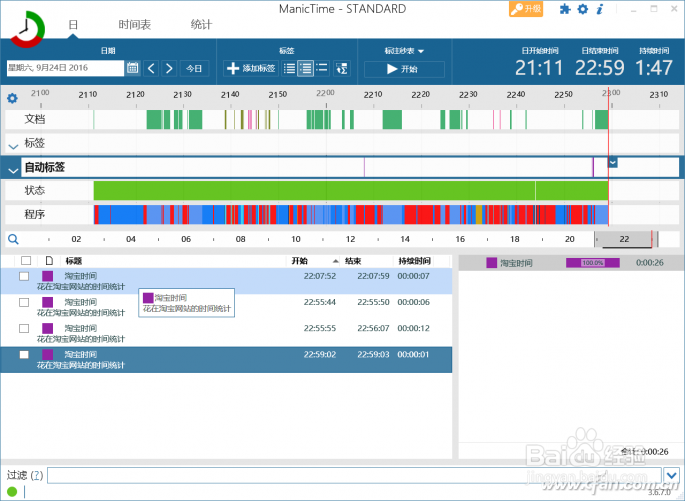The image size is (685, 501).
Task: Open timeline settings gear icon
Action: click(12, 98)
